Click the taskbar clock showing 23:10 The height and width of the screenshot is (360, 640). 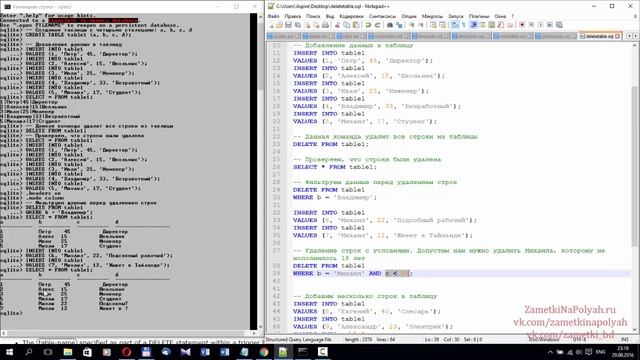(x=623, y=352)
